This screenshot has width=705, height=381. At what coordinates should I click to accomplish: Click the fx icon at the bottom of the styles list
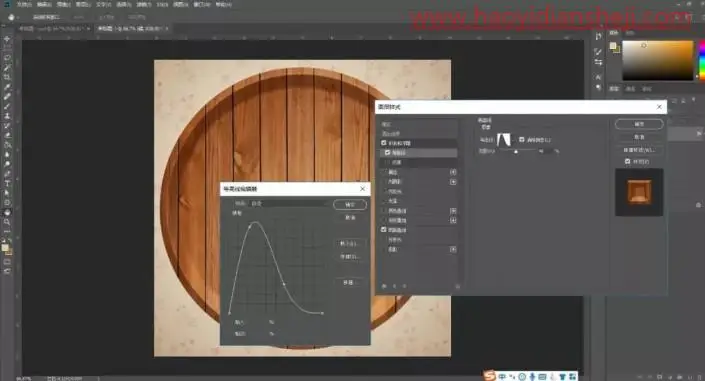click(384, 286)
